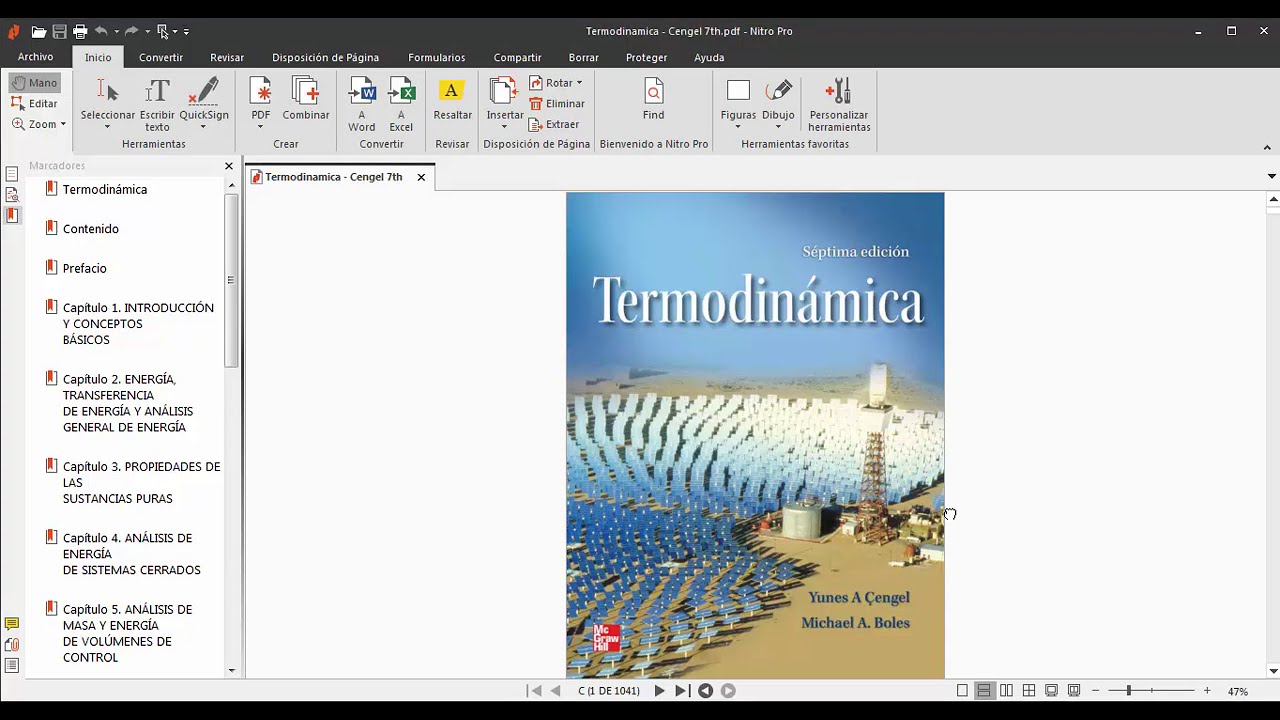1280x720 pixels.
Task: Click the Print icon in quick access
Action: [81, 32]
